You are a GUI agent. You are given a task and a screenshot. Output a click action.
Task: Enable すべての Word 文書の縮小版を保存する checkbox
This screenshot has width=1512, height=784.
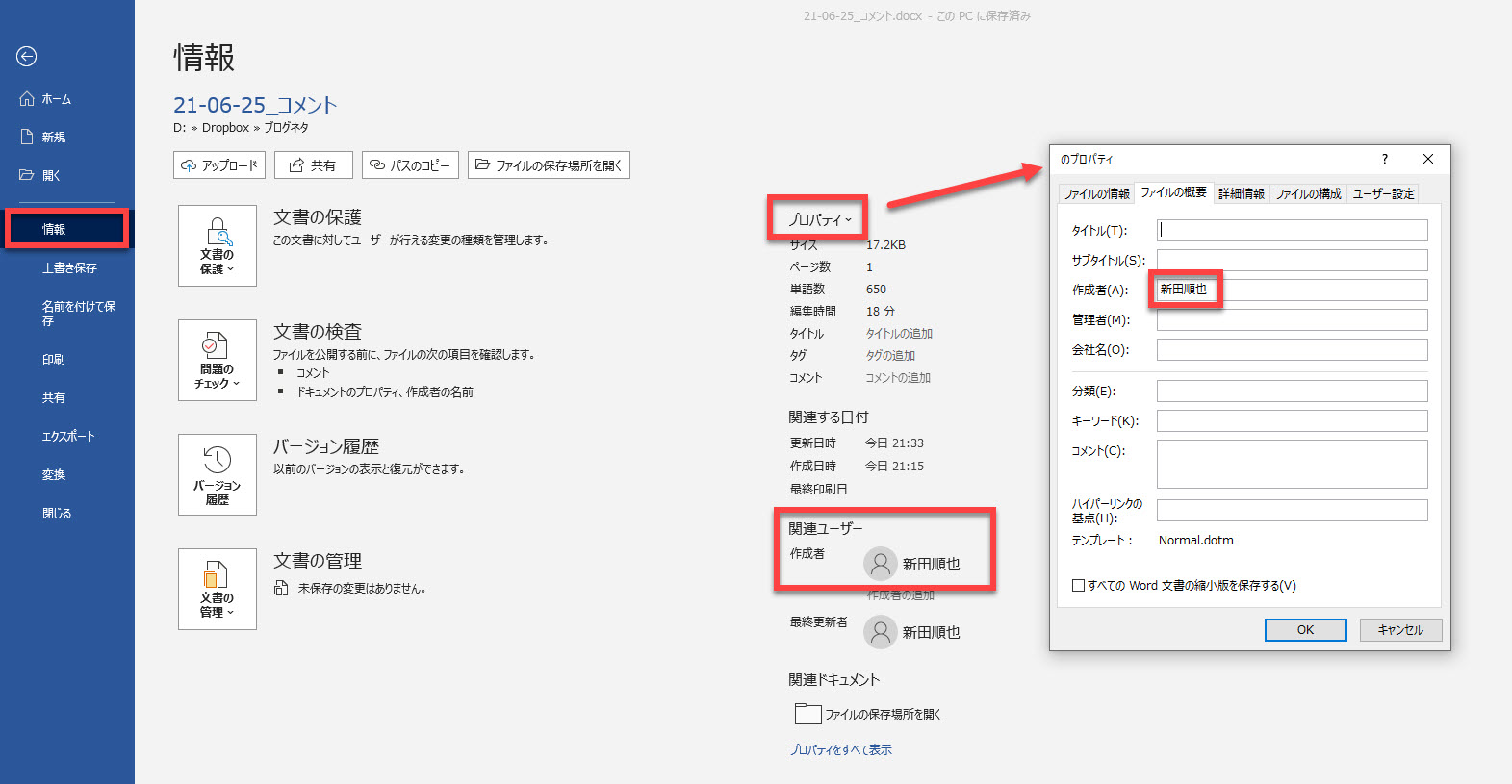click(x=1078, y=585)
